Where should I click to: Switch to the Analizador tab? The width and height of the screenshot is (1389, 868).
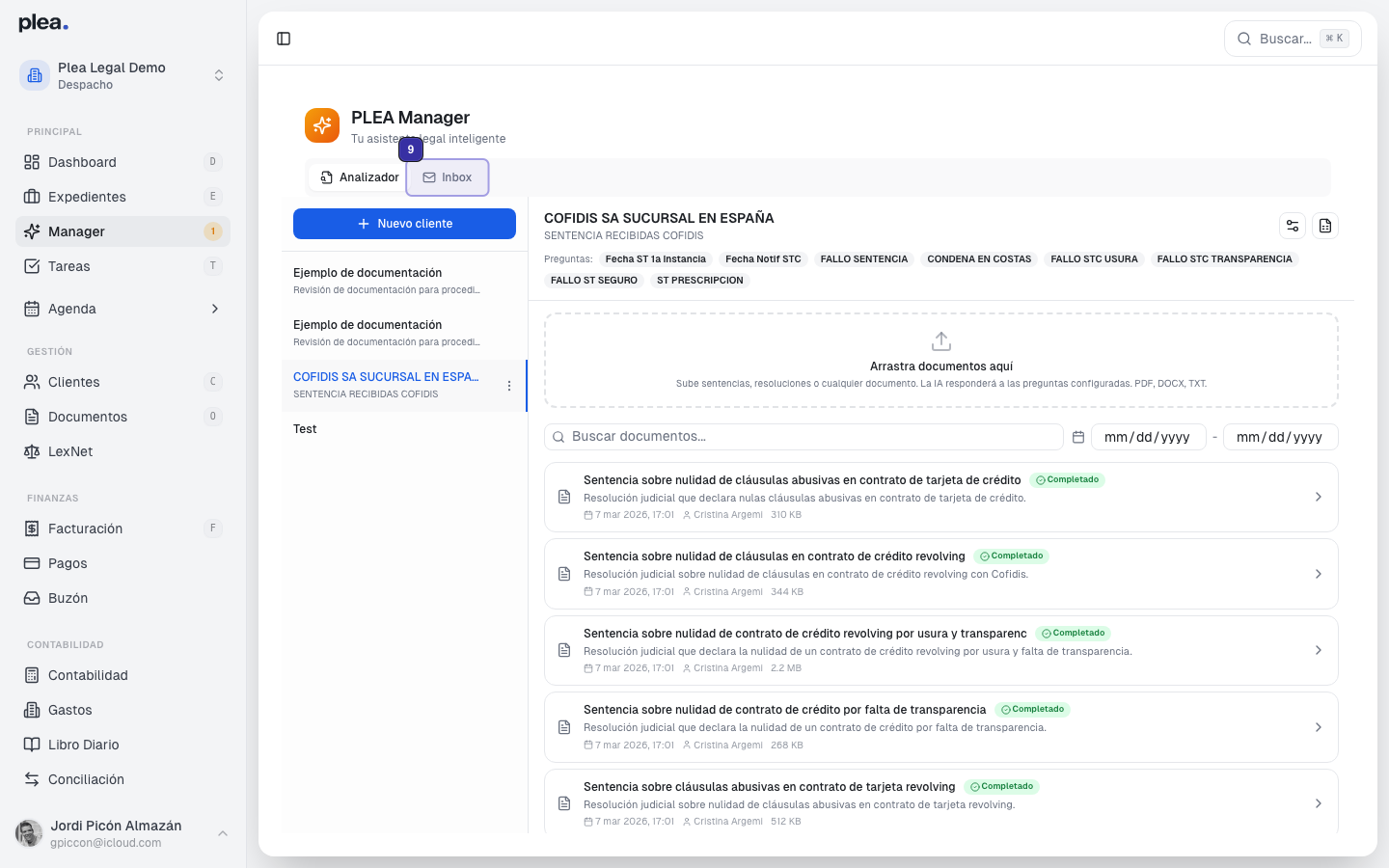tap(358, 177)
